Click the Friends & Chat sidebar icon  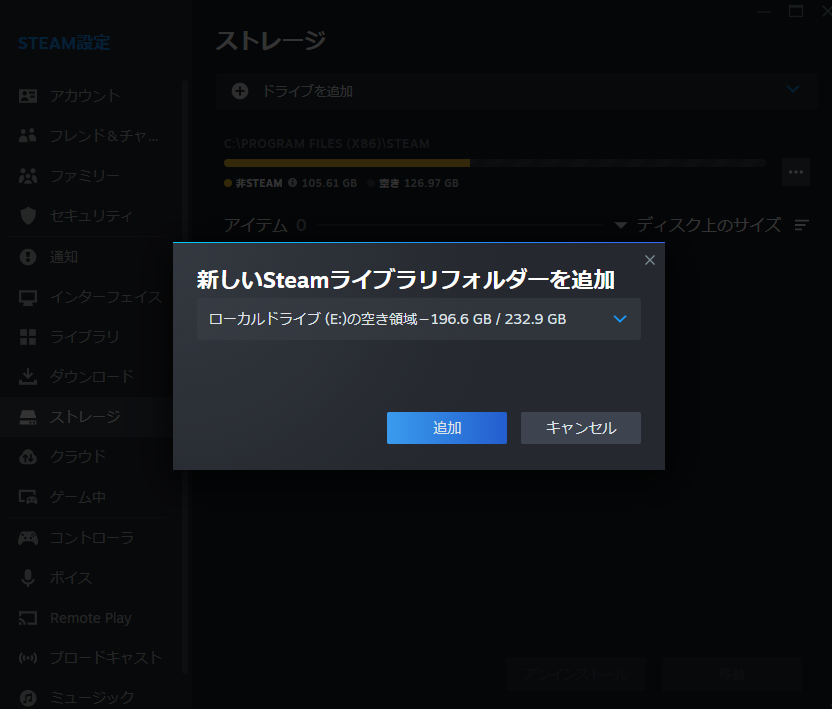tap(28, 136)
